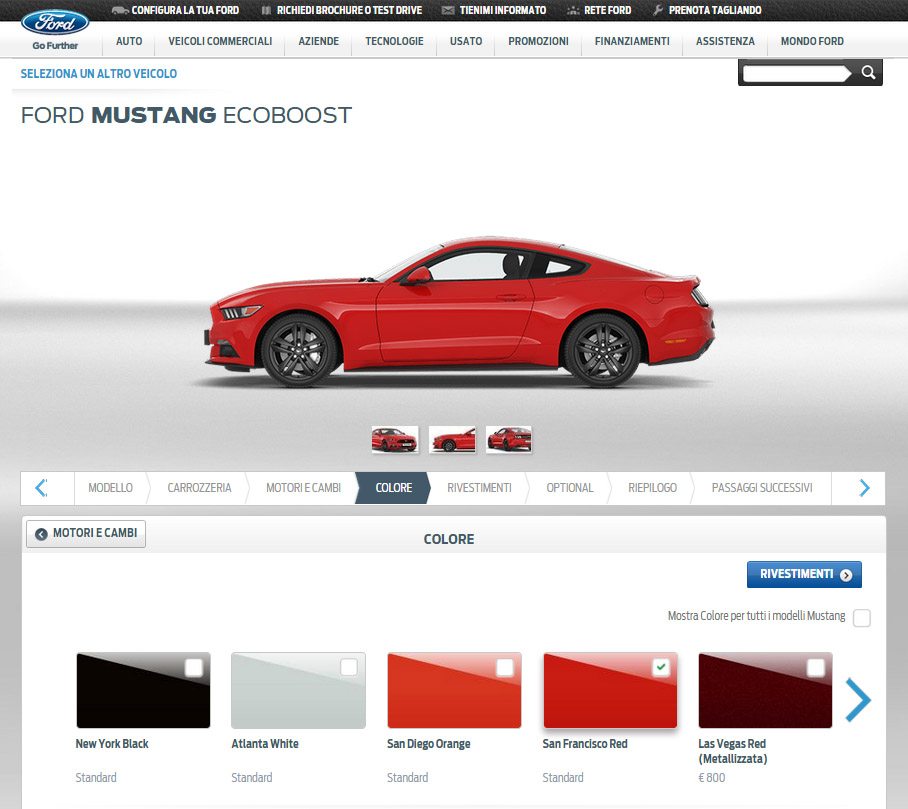Show next colors with right chevron
This screenshot has height=809, width=908.
[x=858, y=700]
